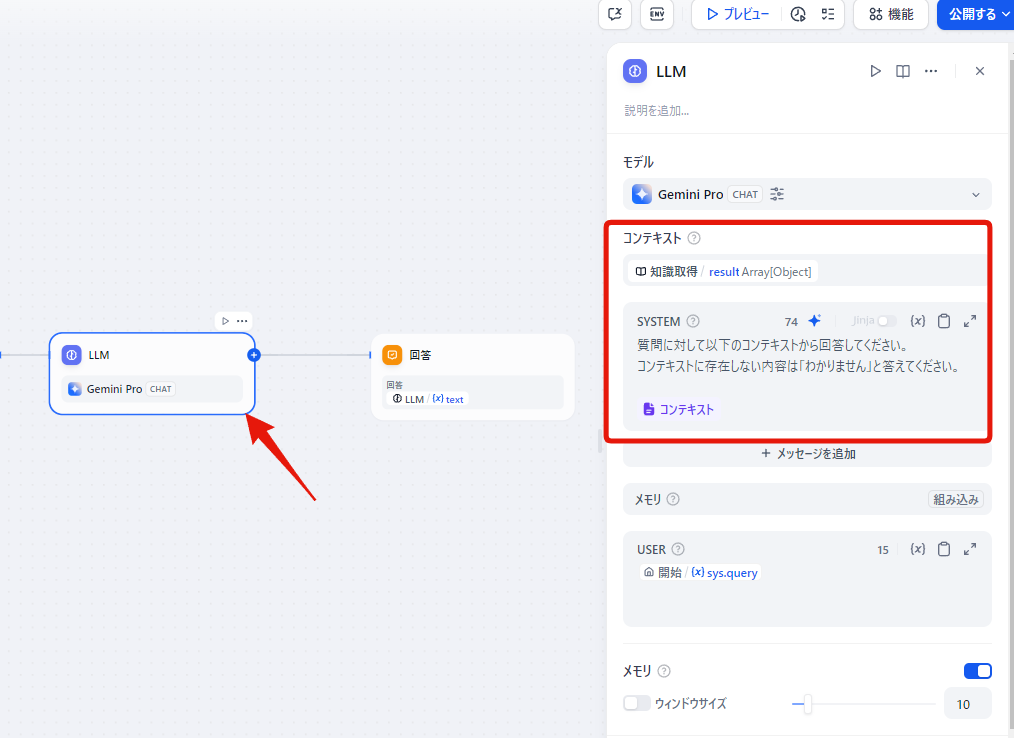Insert variable in USER prompt
The width and height of the screenshot is (1014, 738).
(x=917, y=549)
